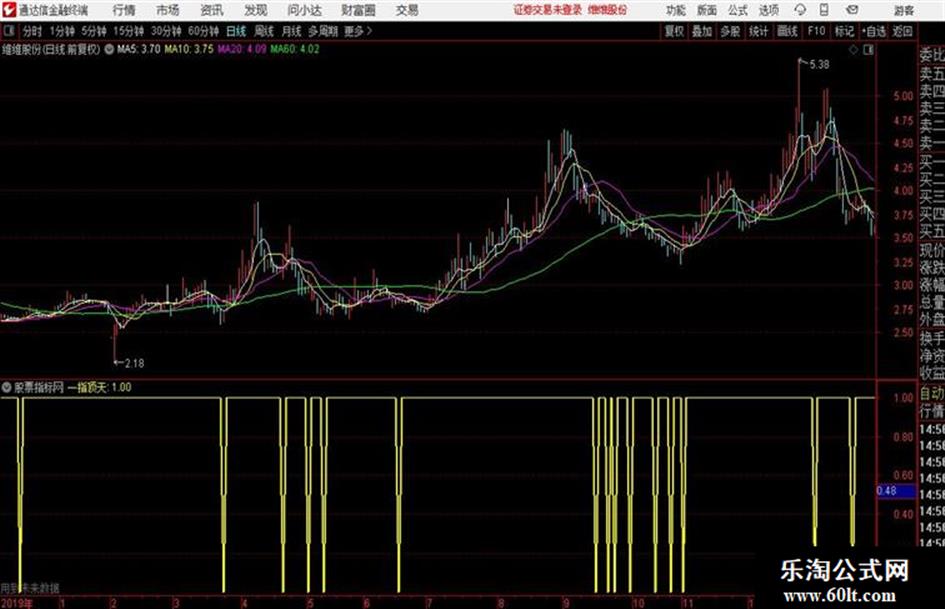Open the 行情 menu
Screen dimensions: 945x609
[x=124, y=10]
